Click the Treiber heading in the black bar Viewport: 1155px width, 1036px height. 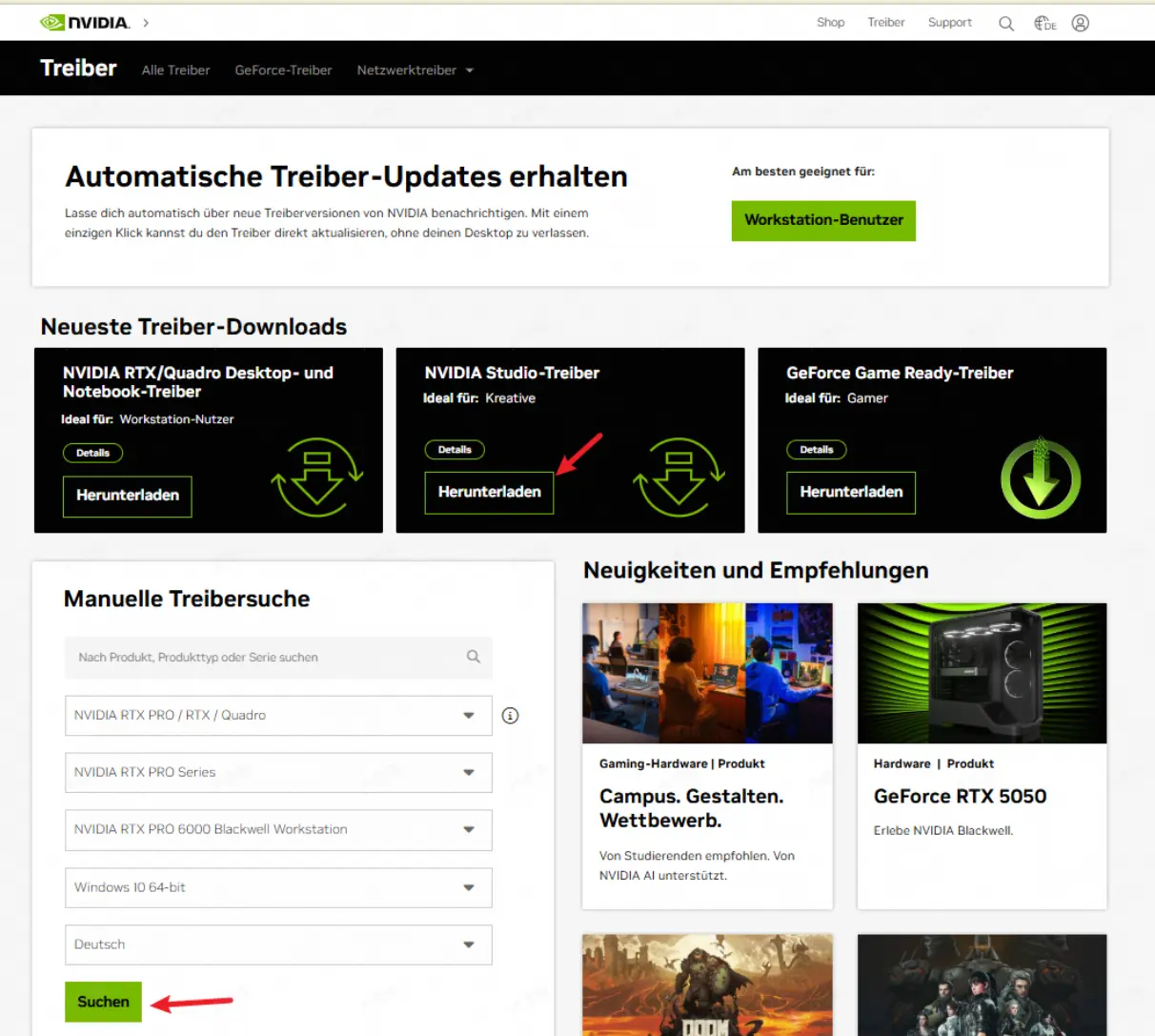pos(78,68)
